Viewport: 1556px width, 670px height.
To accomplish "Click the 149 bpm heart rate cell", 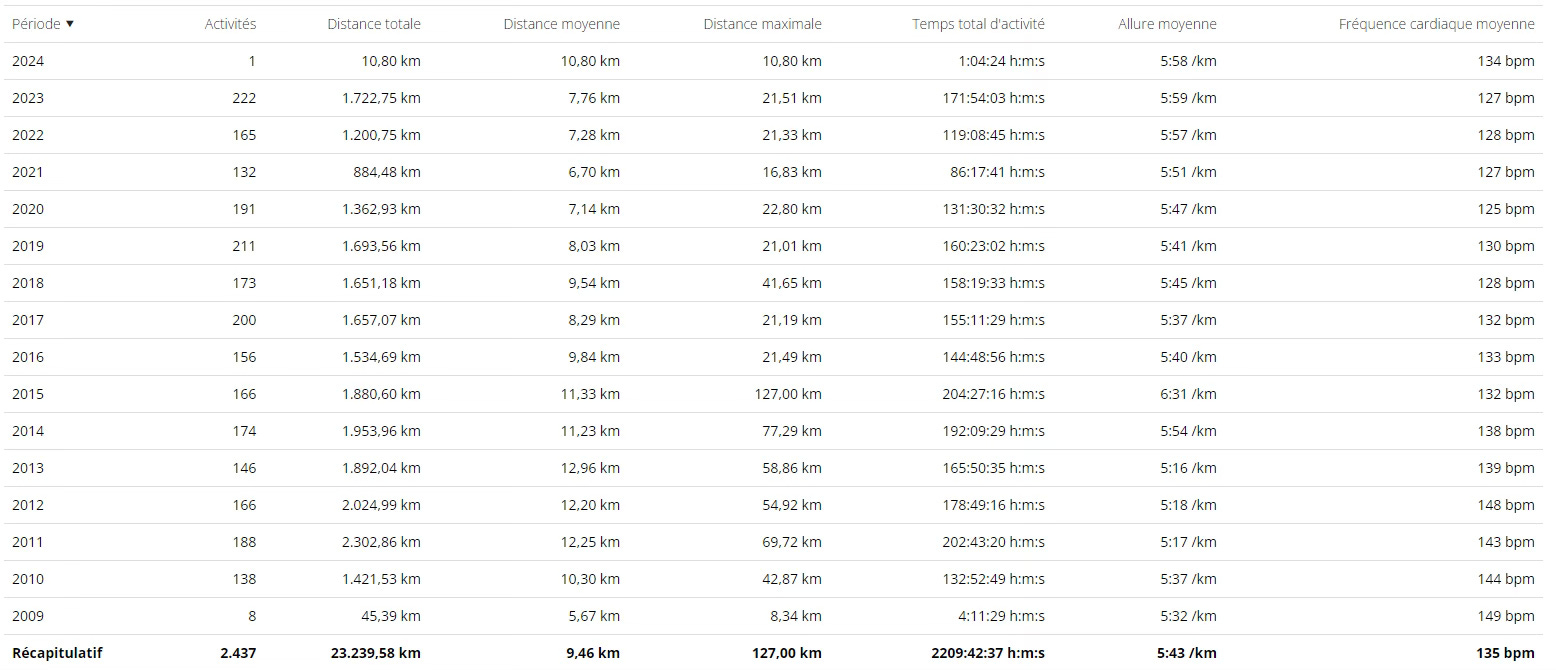I will coord(1506,616).
